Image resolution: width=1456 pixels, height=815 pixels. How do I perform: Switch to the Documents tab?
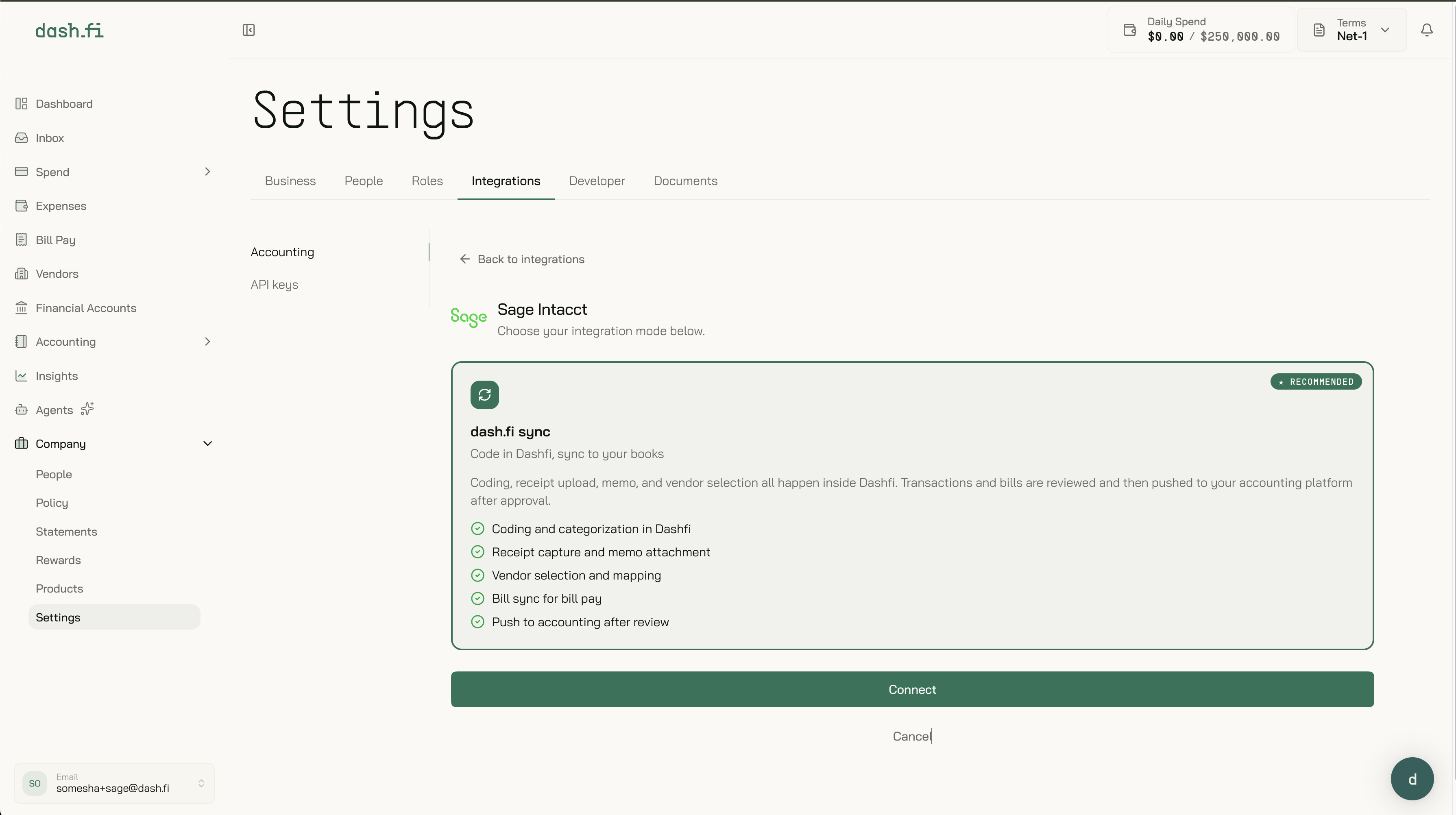pos(686,181)
